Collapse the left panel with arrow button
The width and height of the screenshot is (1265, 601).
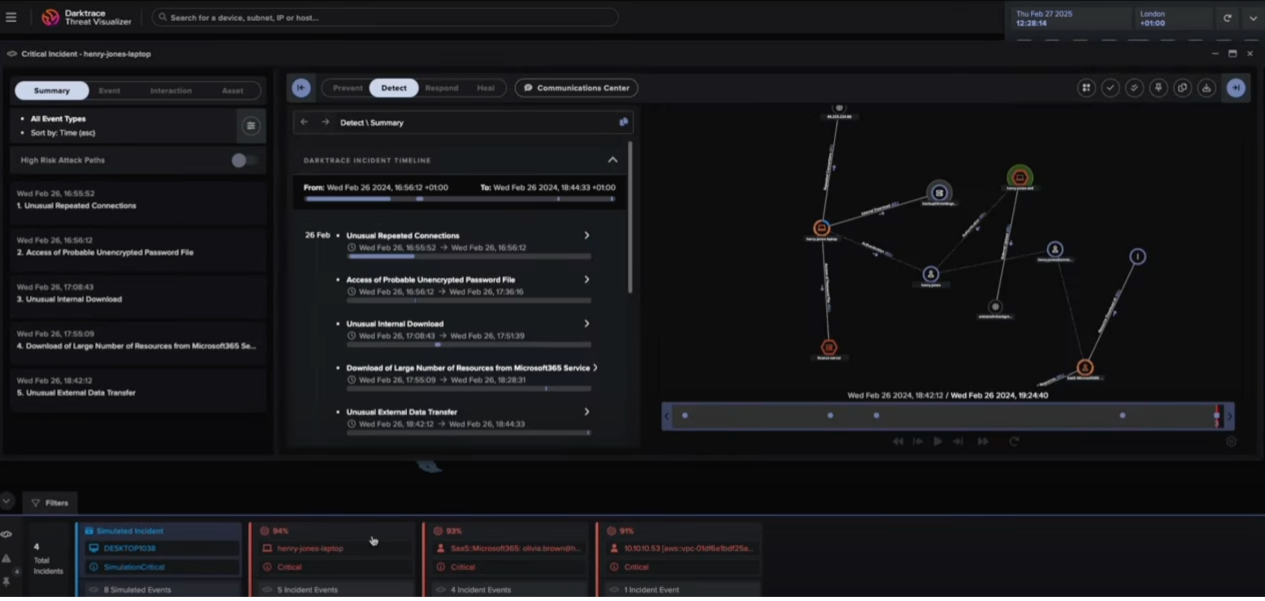click(301, 88)
